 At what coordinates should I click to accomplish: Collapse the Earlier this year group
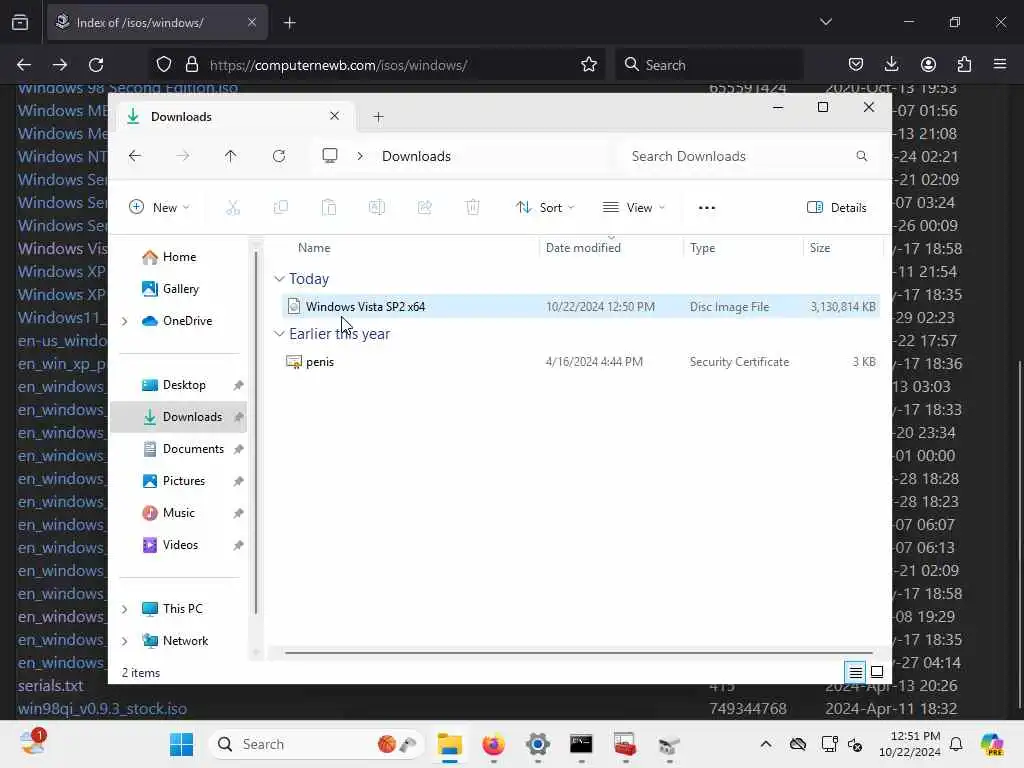279,334
